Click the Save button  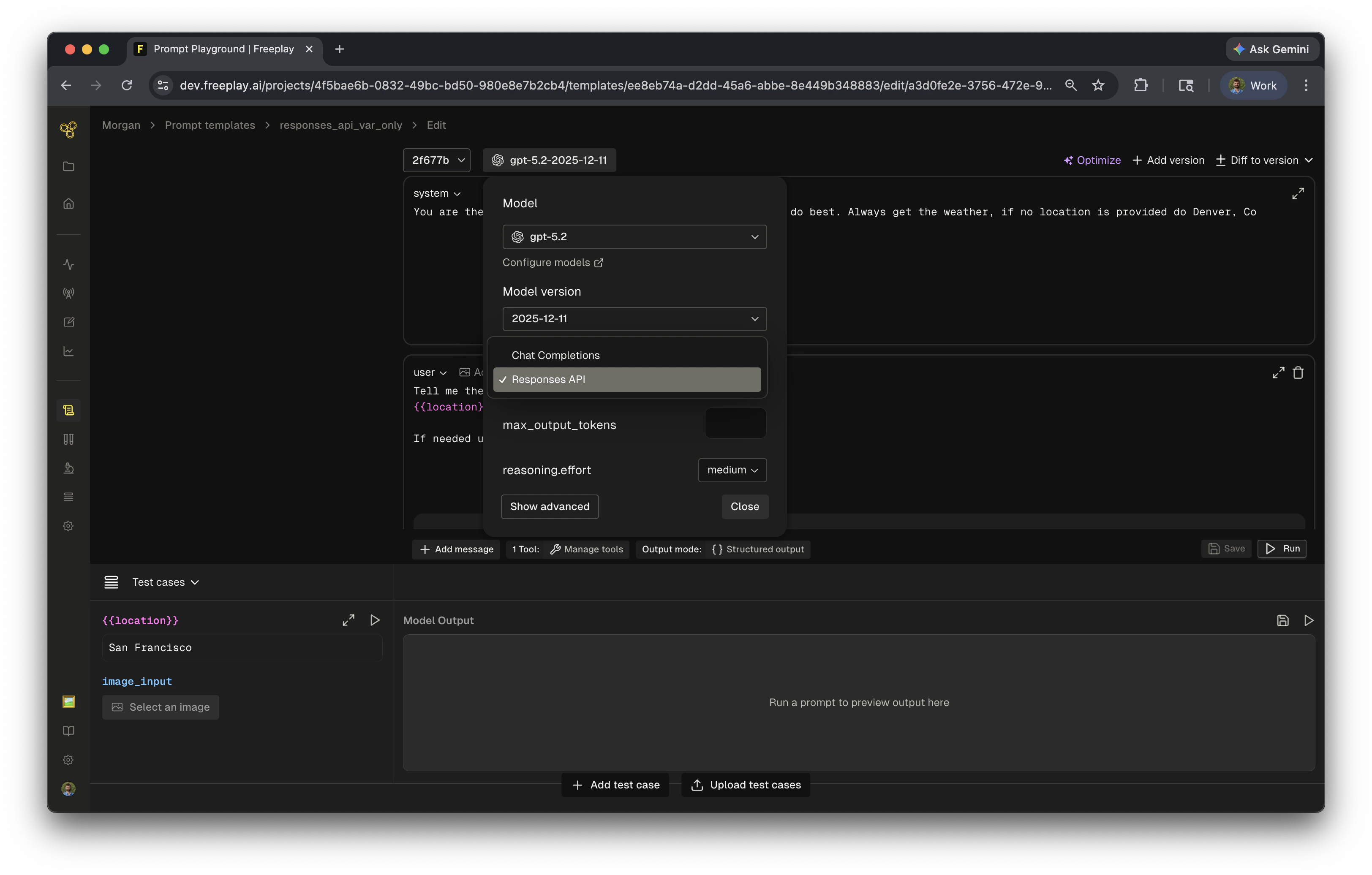point(1226,549)
